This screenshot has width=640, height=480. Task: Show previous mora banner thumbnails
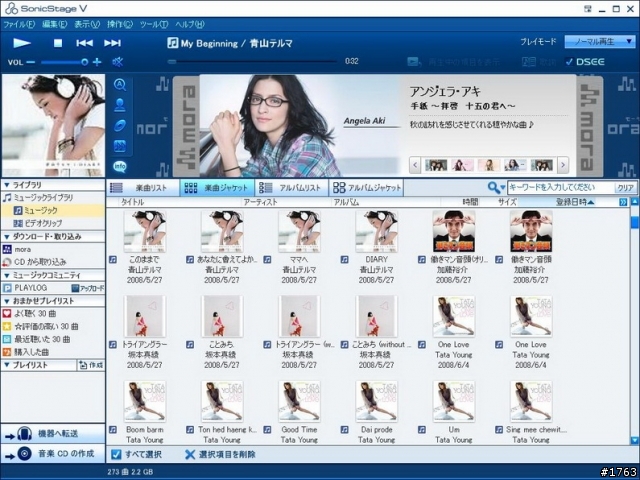(415, 165)
